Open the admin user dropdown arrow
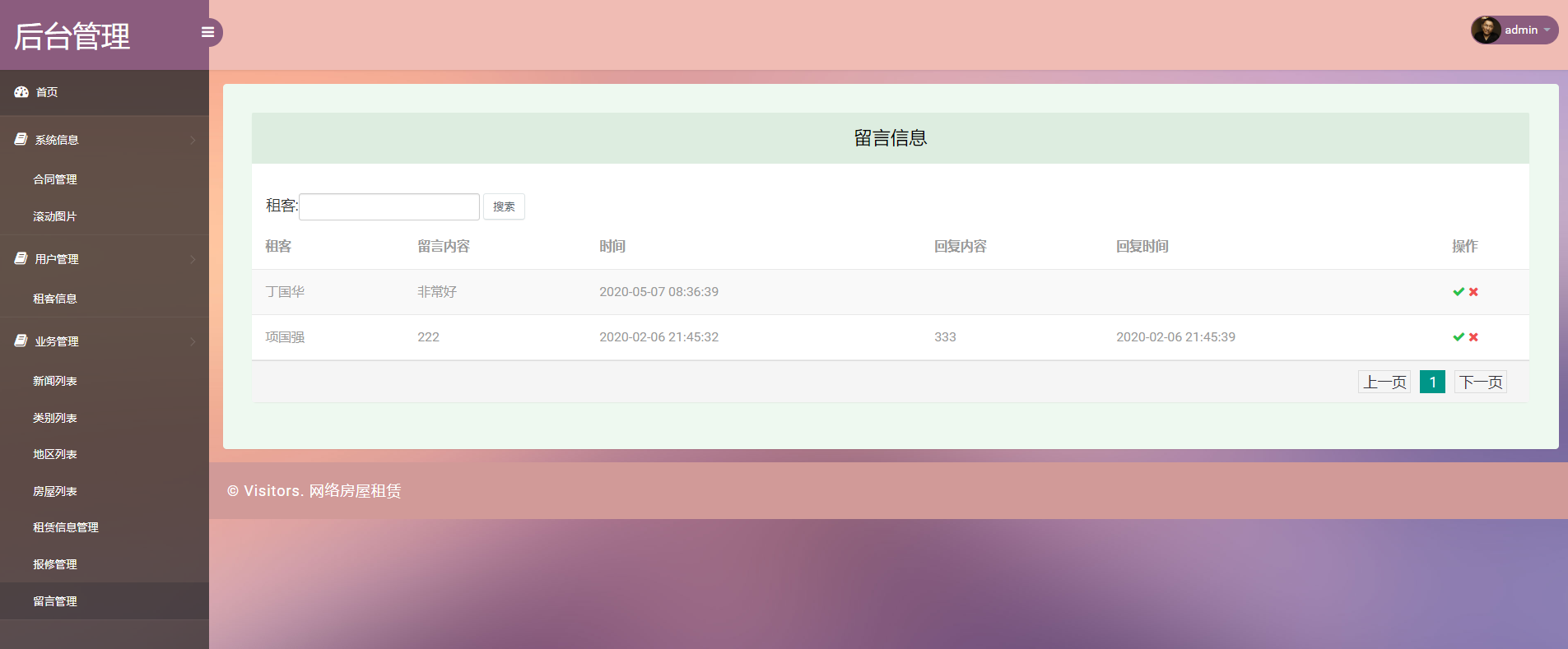The image size is (1568, 649). point(1547,30)
